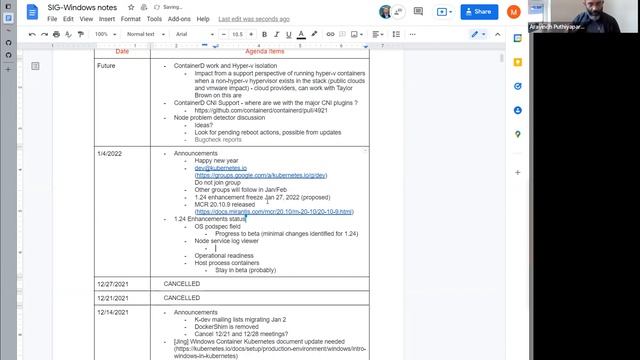Screen dimensions: 640x360
Task: Click the Node service log viewer line
Action: [227, 241]
